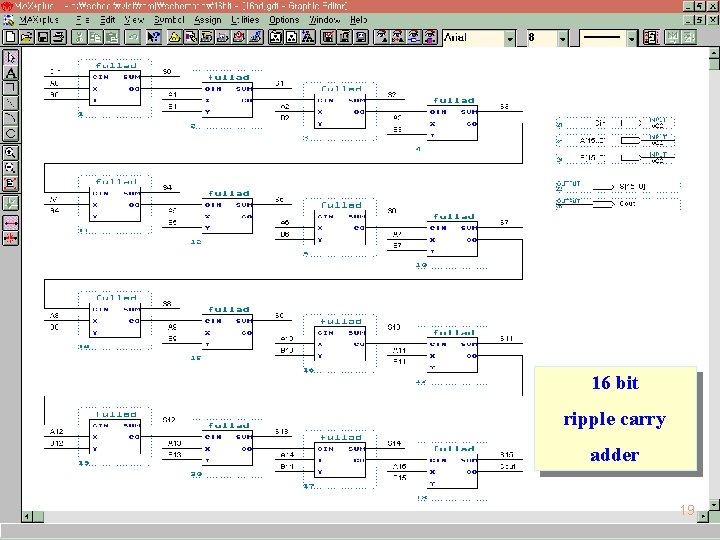Open the Hierarchy Display yellow triangle icon
Image resolution: width=720 pixels, height=540 pixels.
click(x=174, y=37)
